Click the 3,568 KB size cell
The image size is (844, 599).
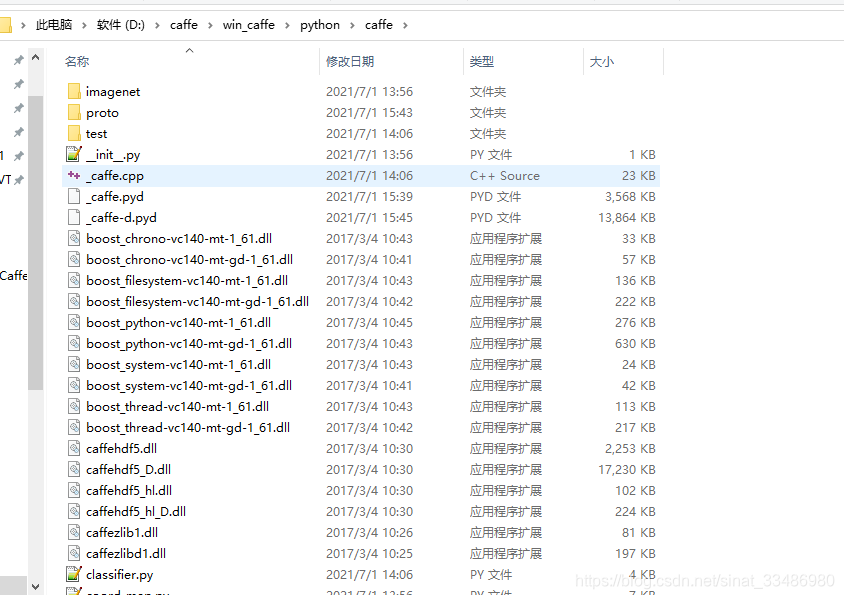(x=630, y=197)
